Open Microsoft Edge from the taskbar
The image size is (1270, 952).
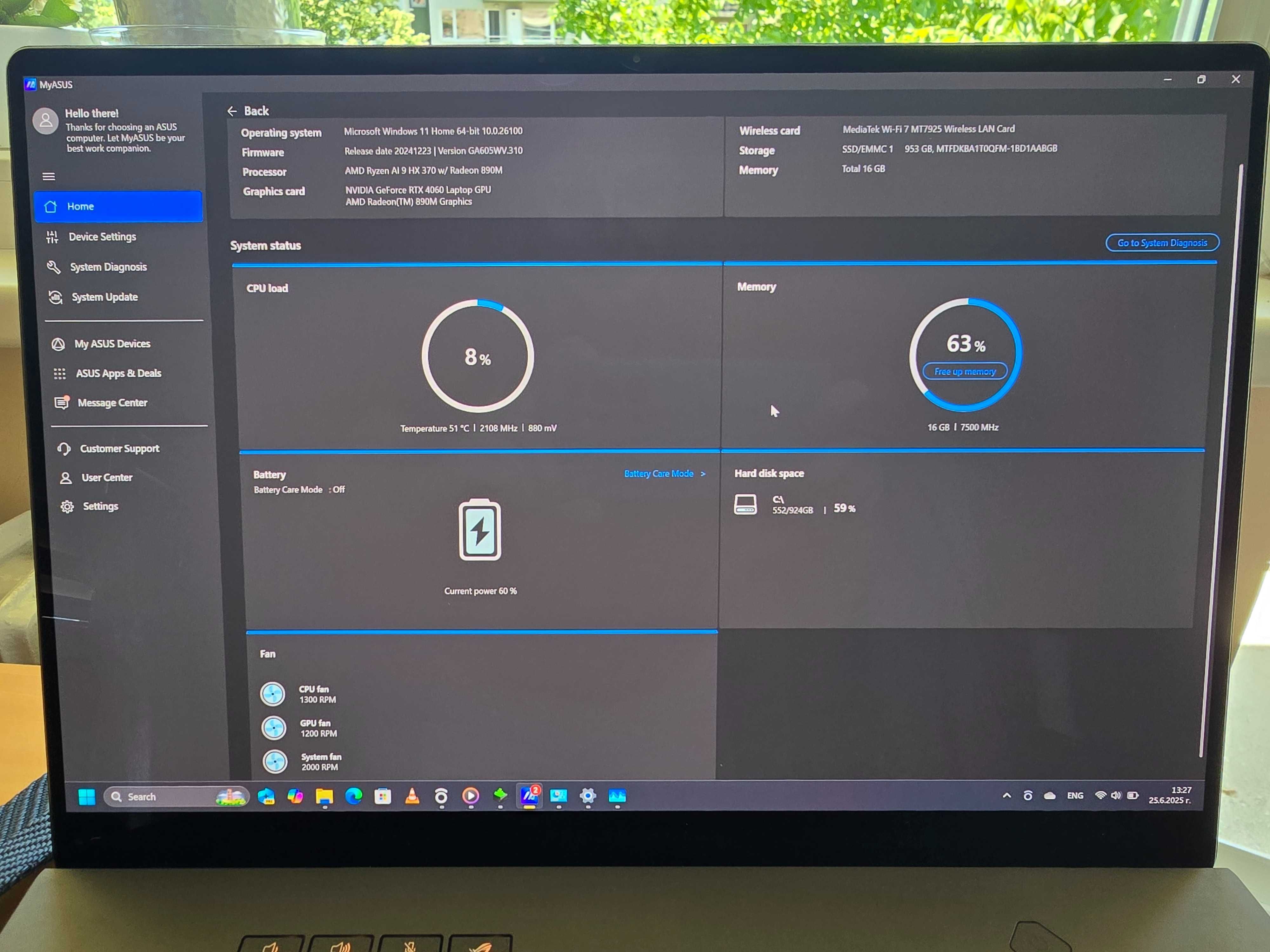point(354,796)
